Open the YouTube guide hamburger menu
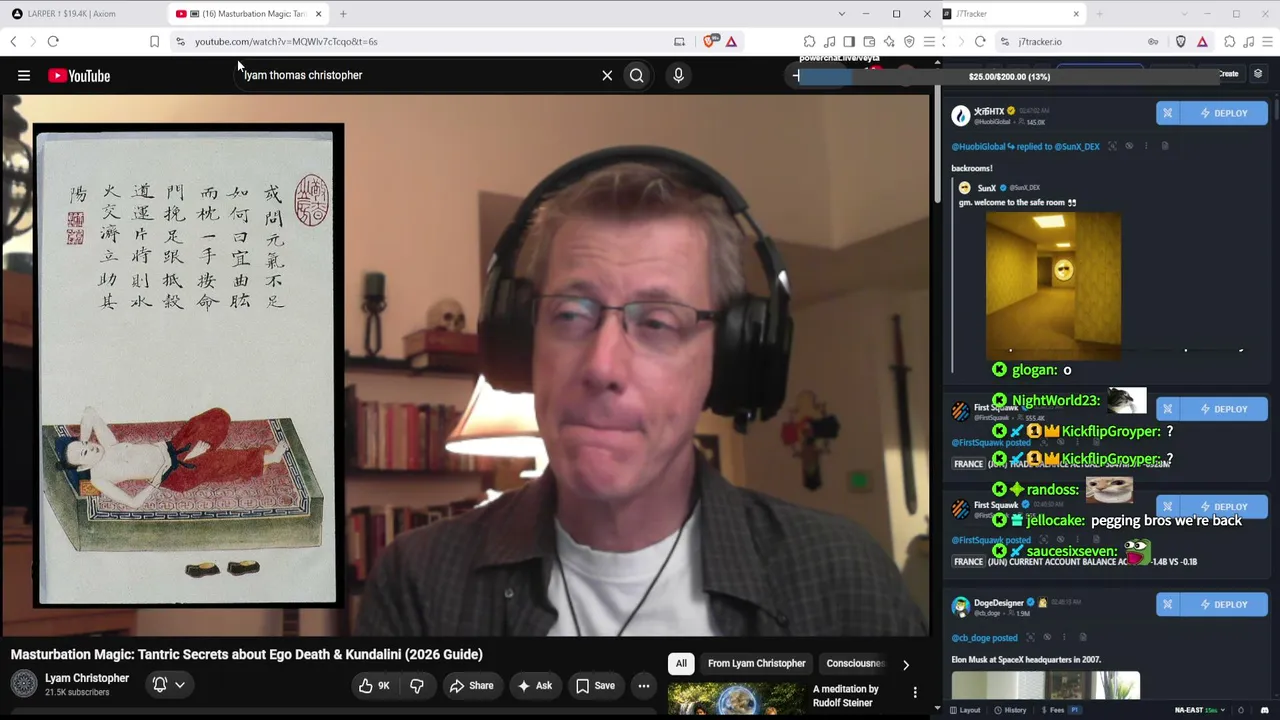 tap(24, 75)
